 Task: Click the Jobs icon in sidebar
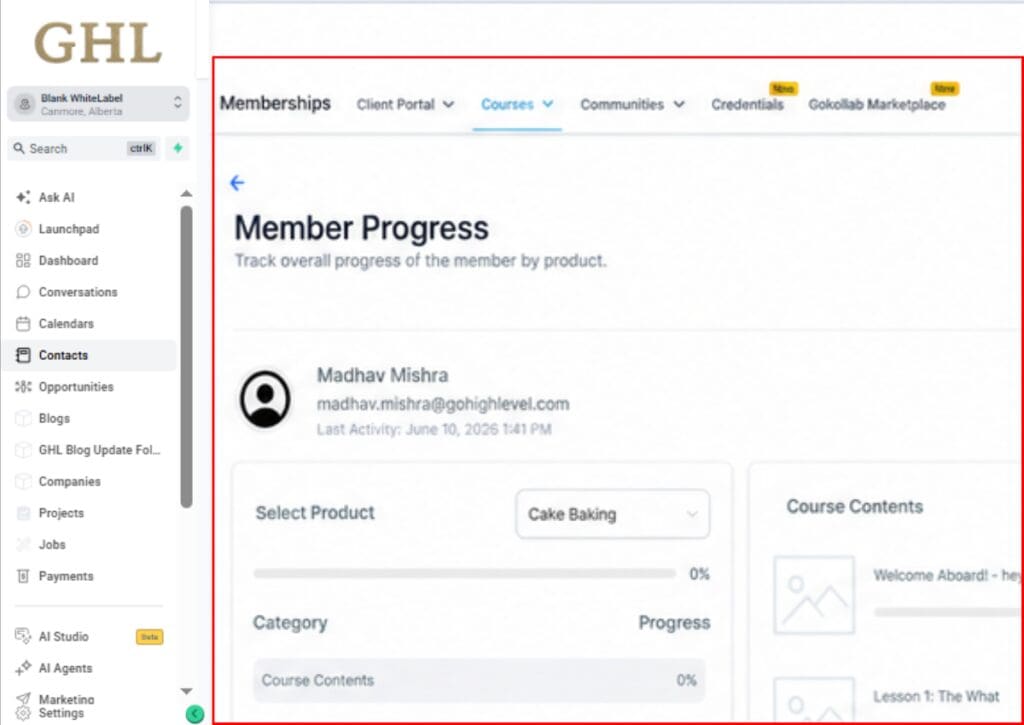[23, 544]
